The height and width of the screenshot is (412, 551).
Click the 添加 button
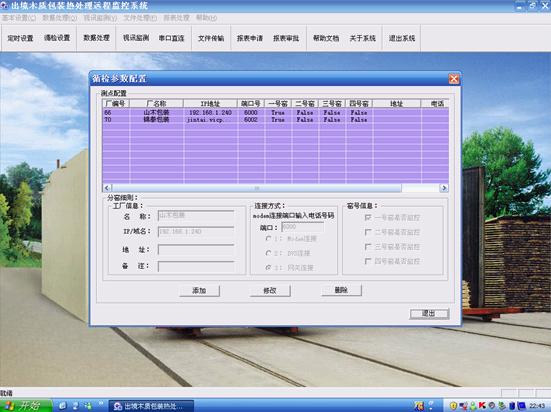coord(199,290)
